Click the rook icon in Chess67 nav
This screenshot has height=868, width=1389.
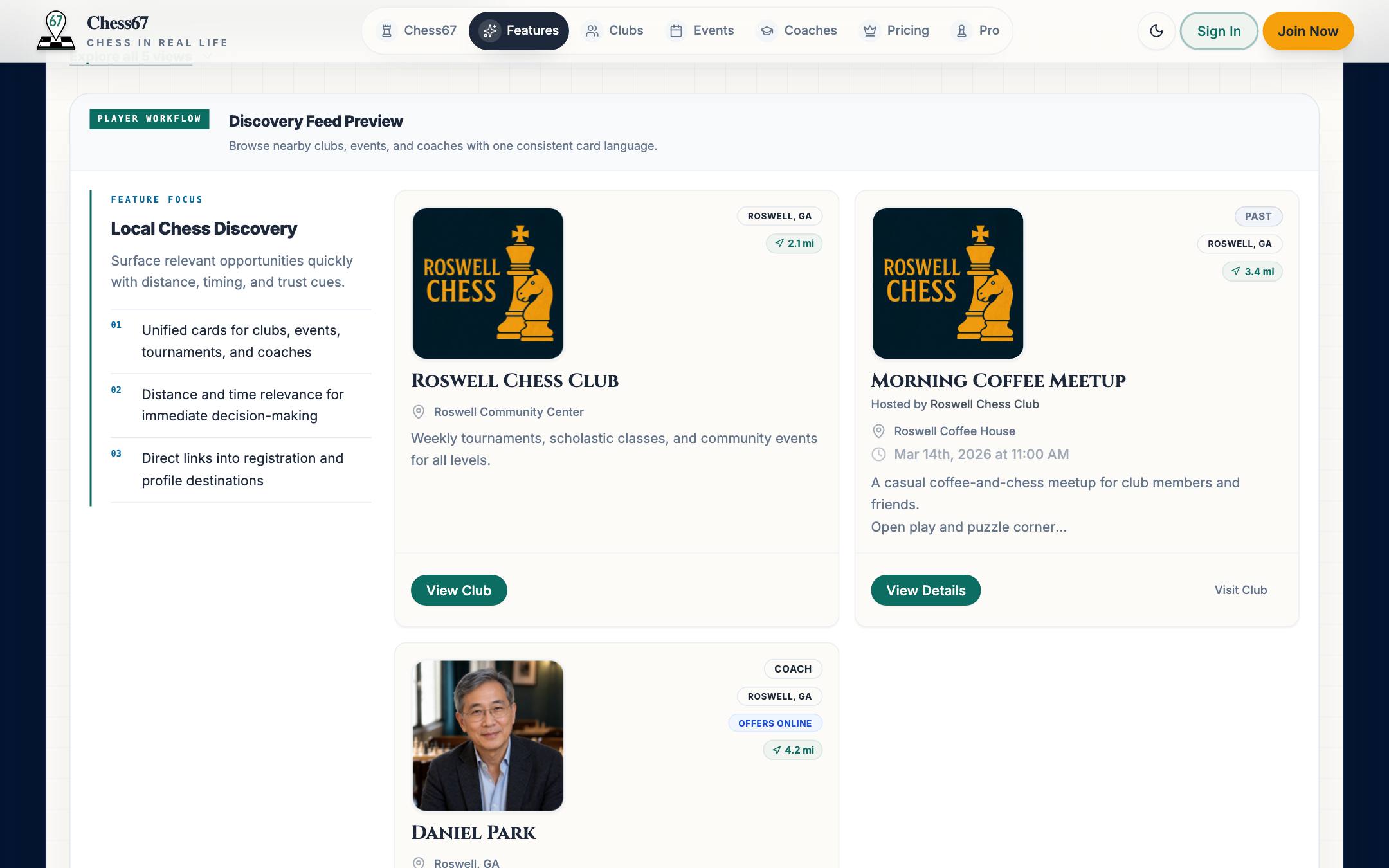pos(386,31)
